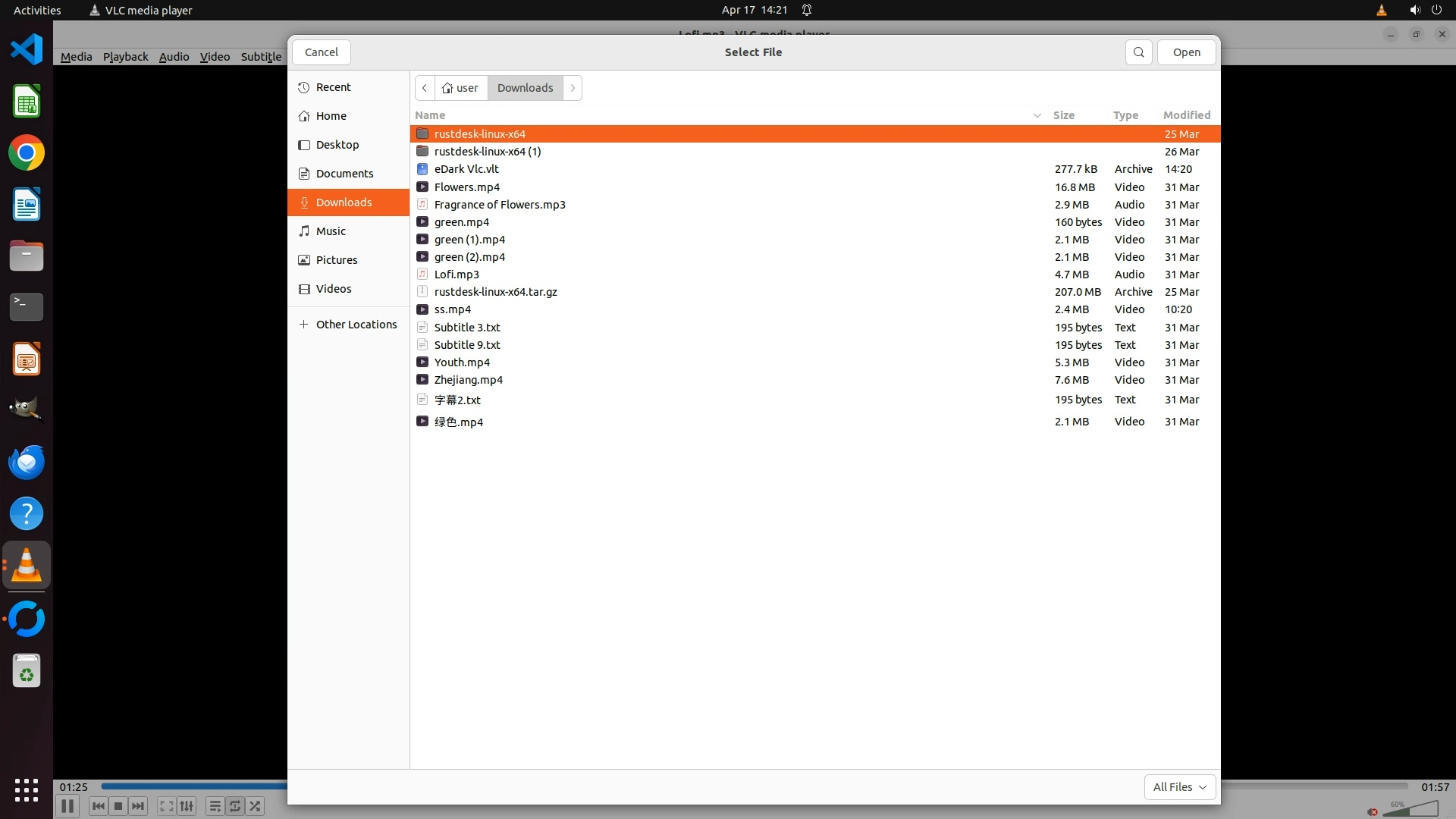Select the eDark Vlc.vlt file
The height and width of the screenshot is (819, 1456).
[466, 169]
